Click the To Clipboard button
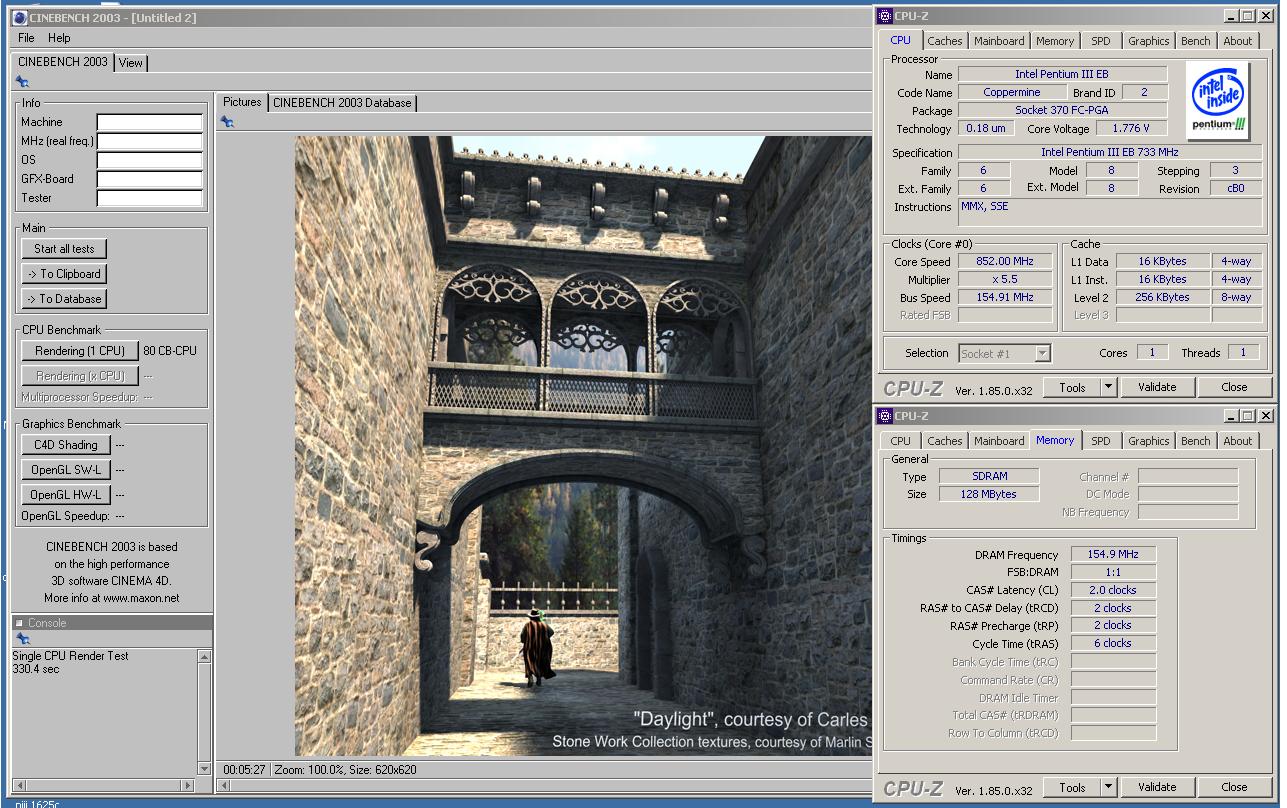This screenshot has height=808, width=1287. (64, 274)
